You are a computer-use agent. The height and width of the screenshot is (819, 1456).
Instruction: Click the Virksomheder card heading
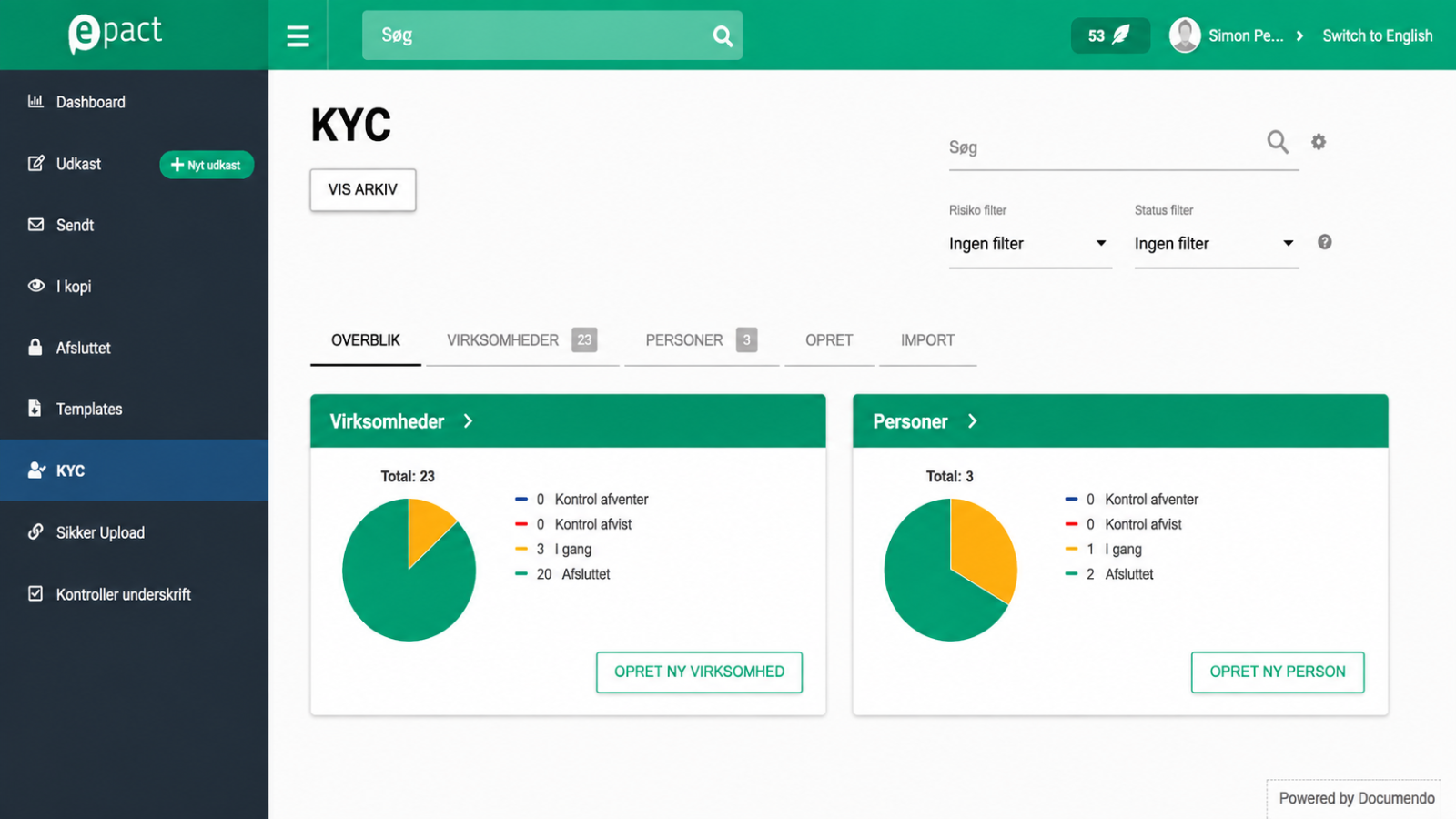[x=387, y=421]
